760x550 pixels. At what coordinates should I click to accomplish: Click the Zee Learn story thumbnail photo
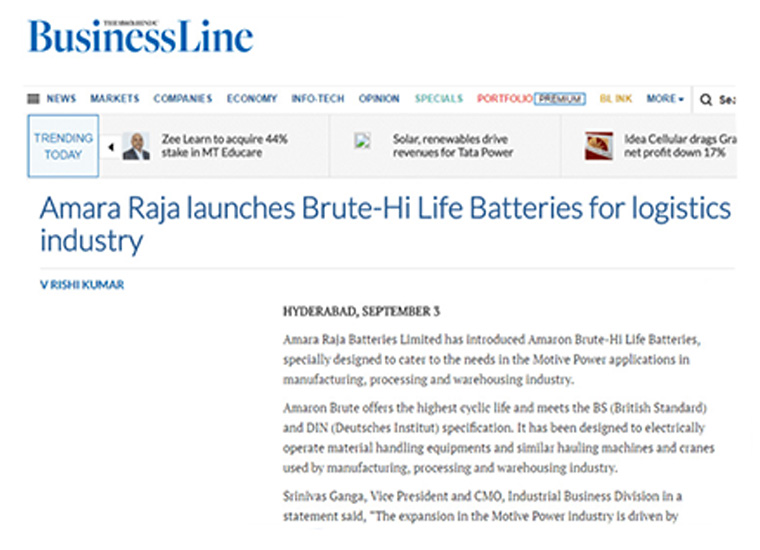[136, 146]
